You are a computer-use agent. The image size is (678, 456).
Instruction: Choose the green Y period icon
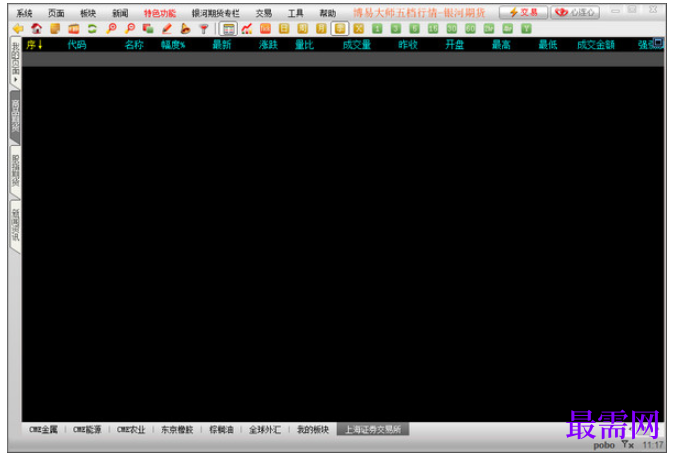[526, 29]
